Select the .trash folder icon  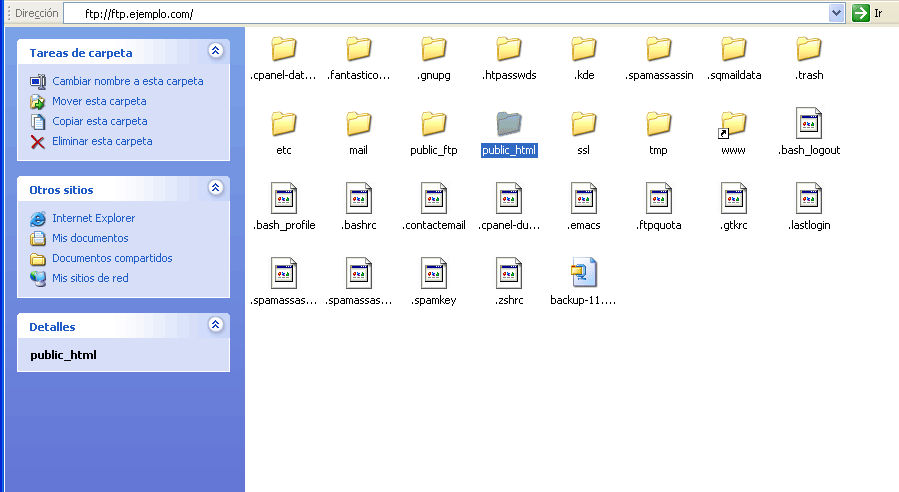(x=809, y=49)
